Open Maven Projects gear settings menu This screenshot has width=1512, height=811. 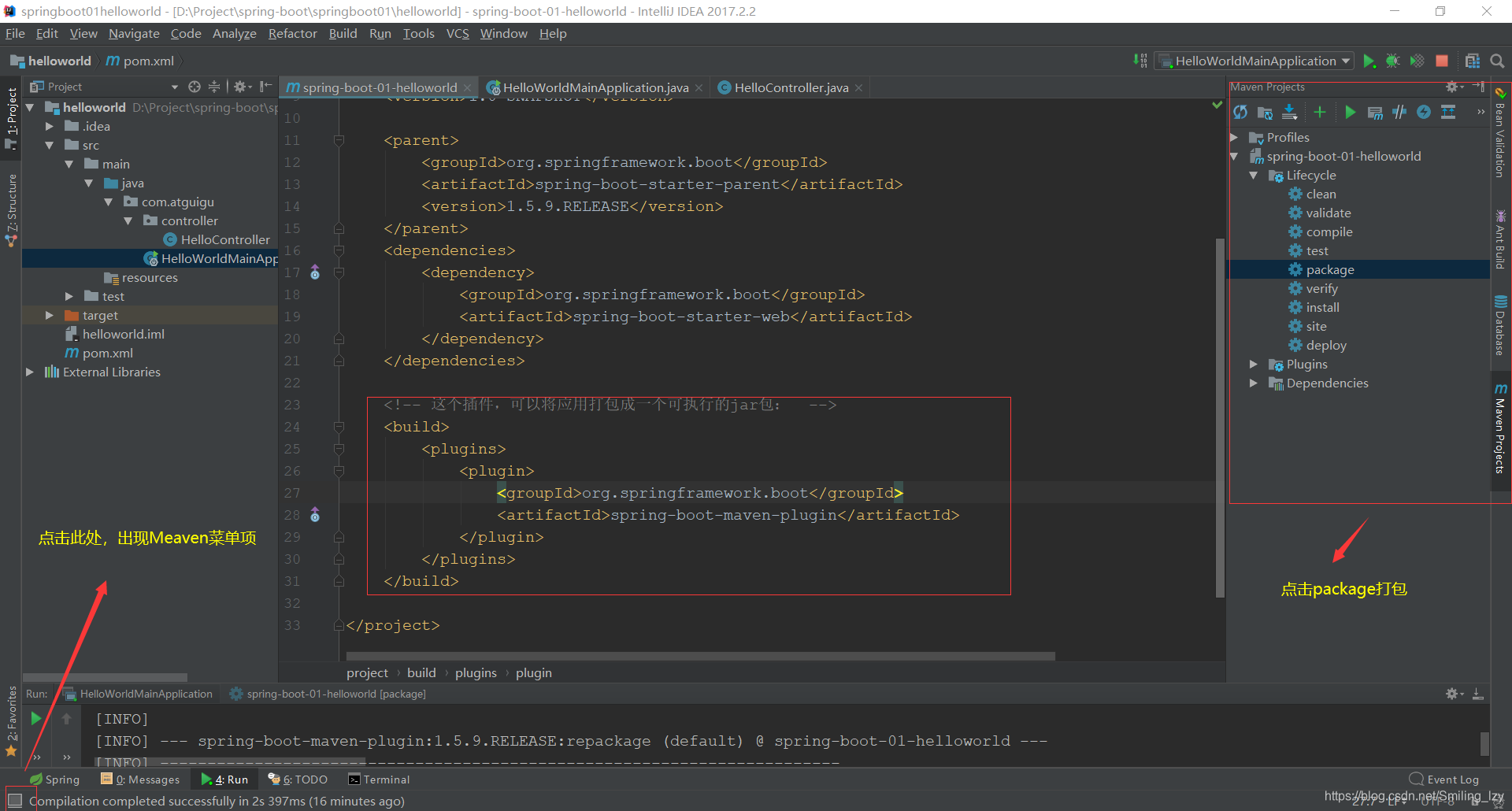(1454, 87)
